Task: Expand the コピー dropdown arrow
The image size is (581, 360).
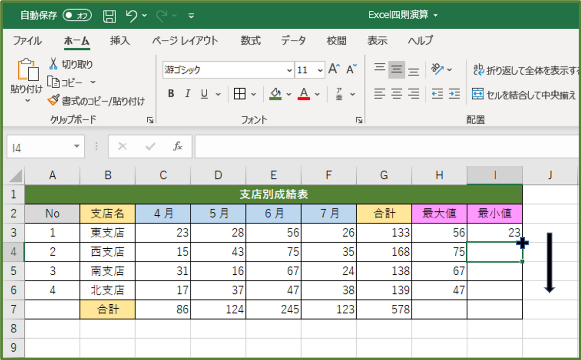Action: tap(93, 82)
